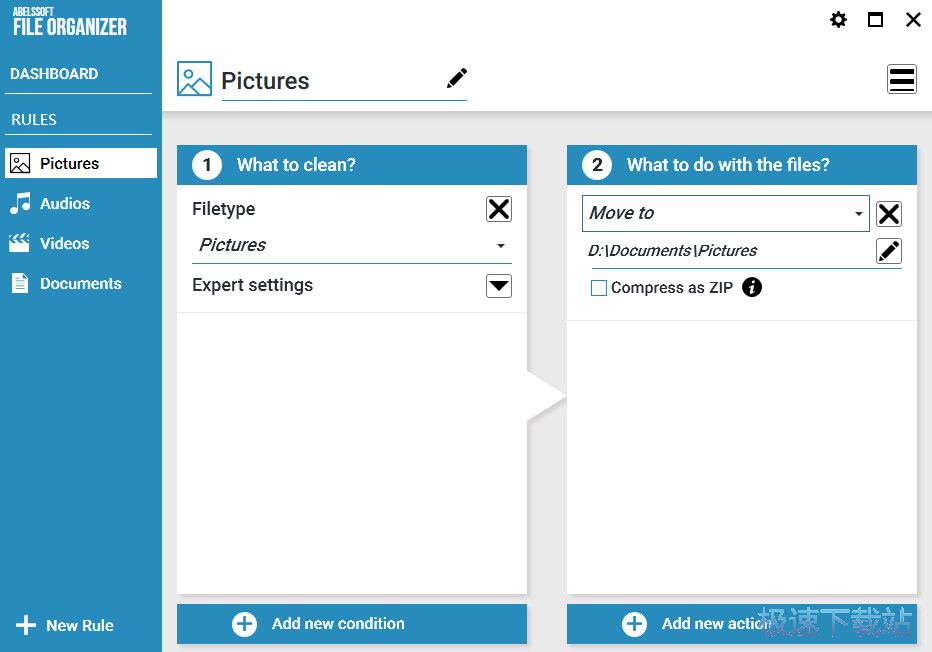Select the Audios rule in the sidebar

pyautogui.click(x=64, y=204)
